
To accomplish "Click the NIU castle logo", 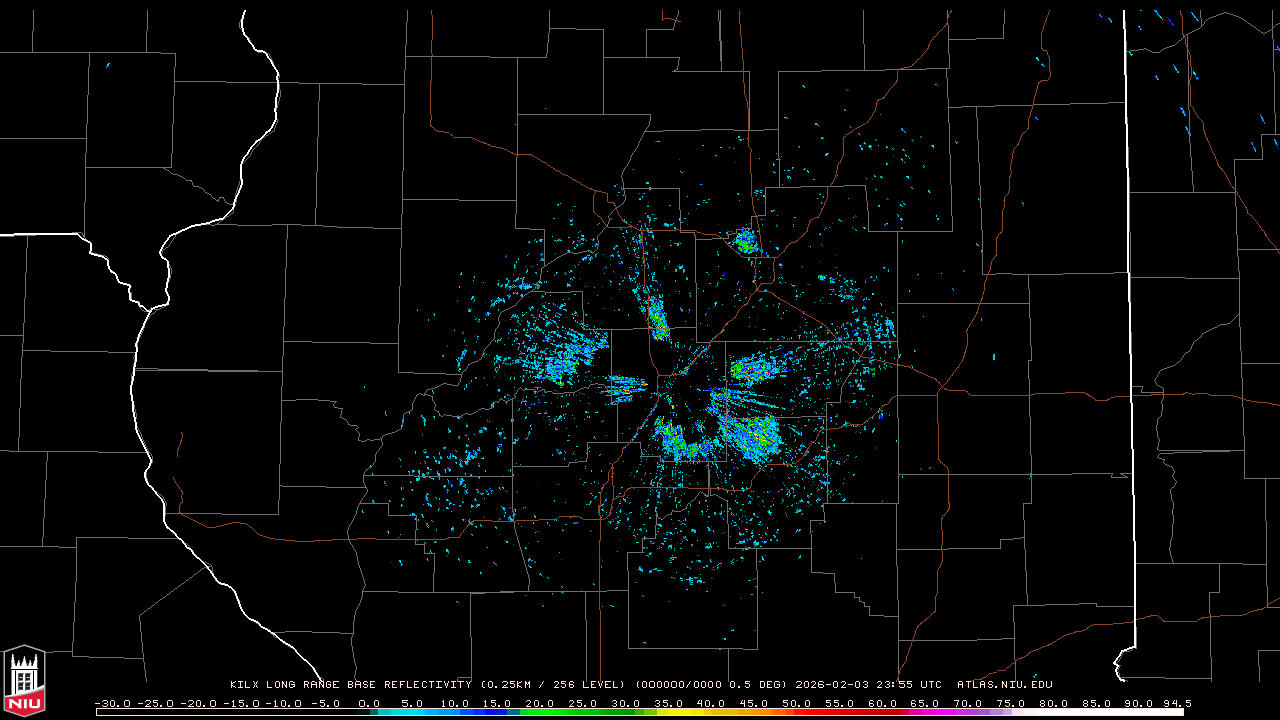I will pos(24,681).
